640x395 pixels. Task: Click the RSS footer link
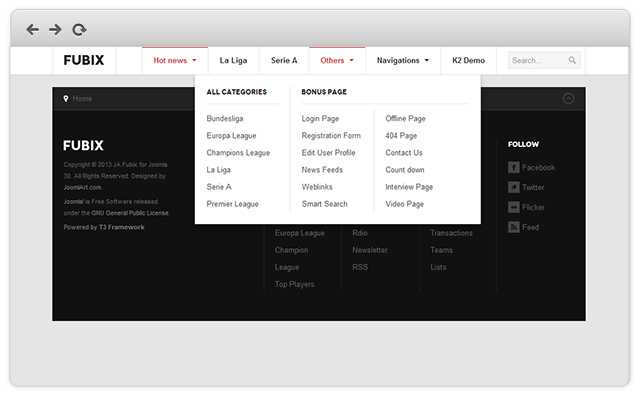(360, 267)
